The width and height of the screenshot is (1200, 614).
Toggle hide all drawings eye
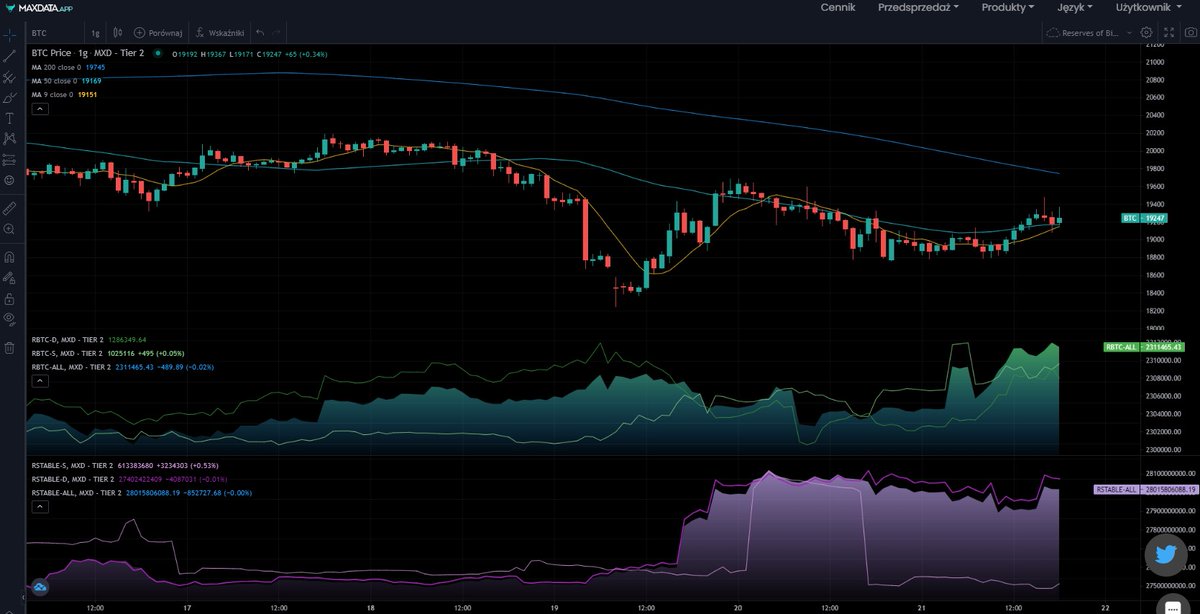[9, 318]
